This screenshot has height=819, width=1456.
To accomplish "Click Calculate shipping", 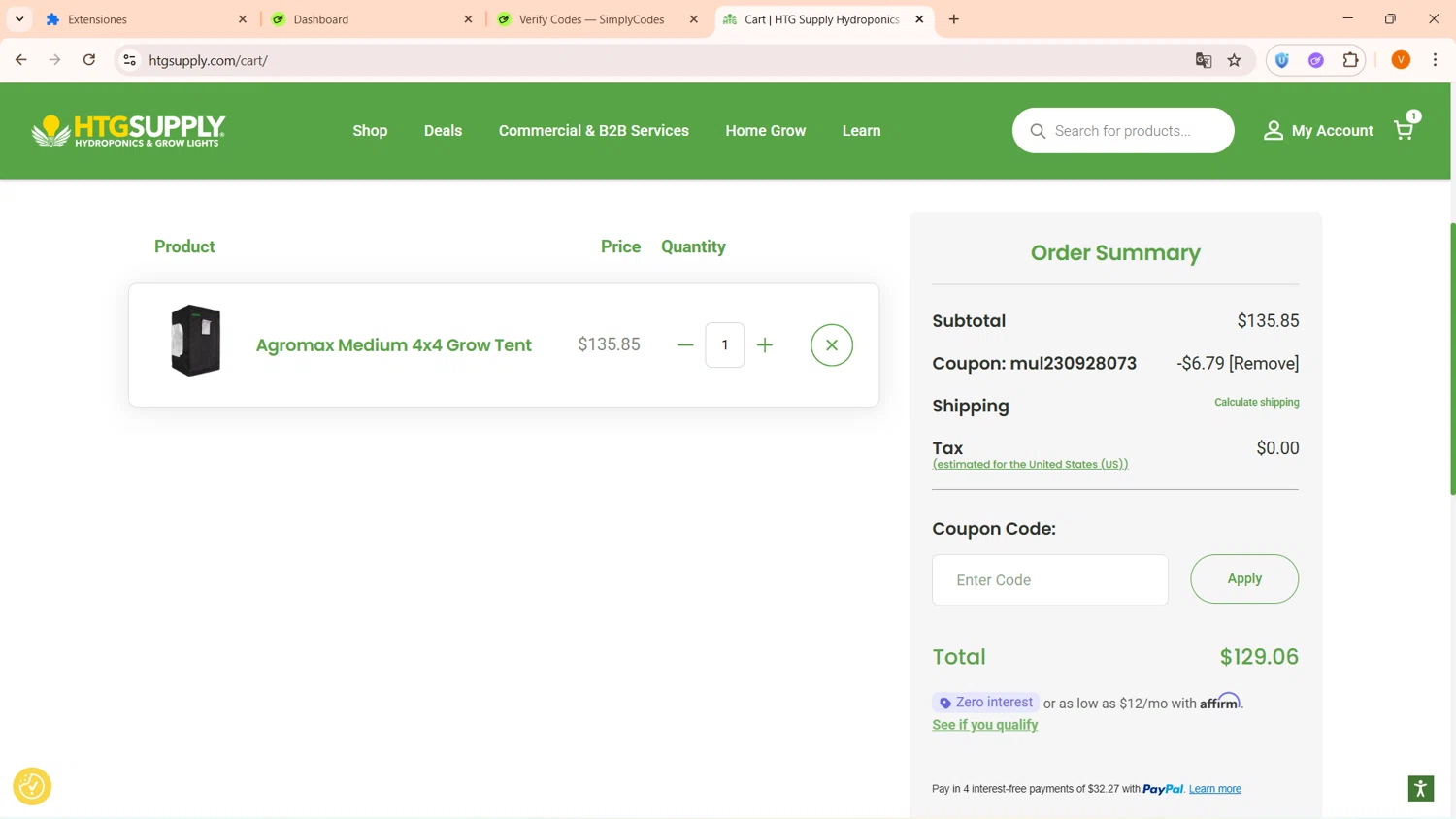I will click(1257, 402).
